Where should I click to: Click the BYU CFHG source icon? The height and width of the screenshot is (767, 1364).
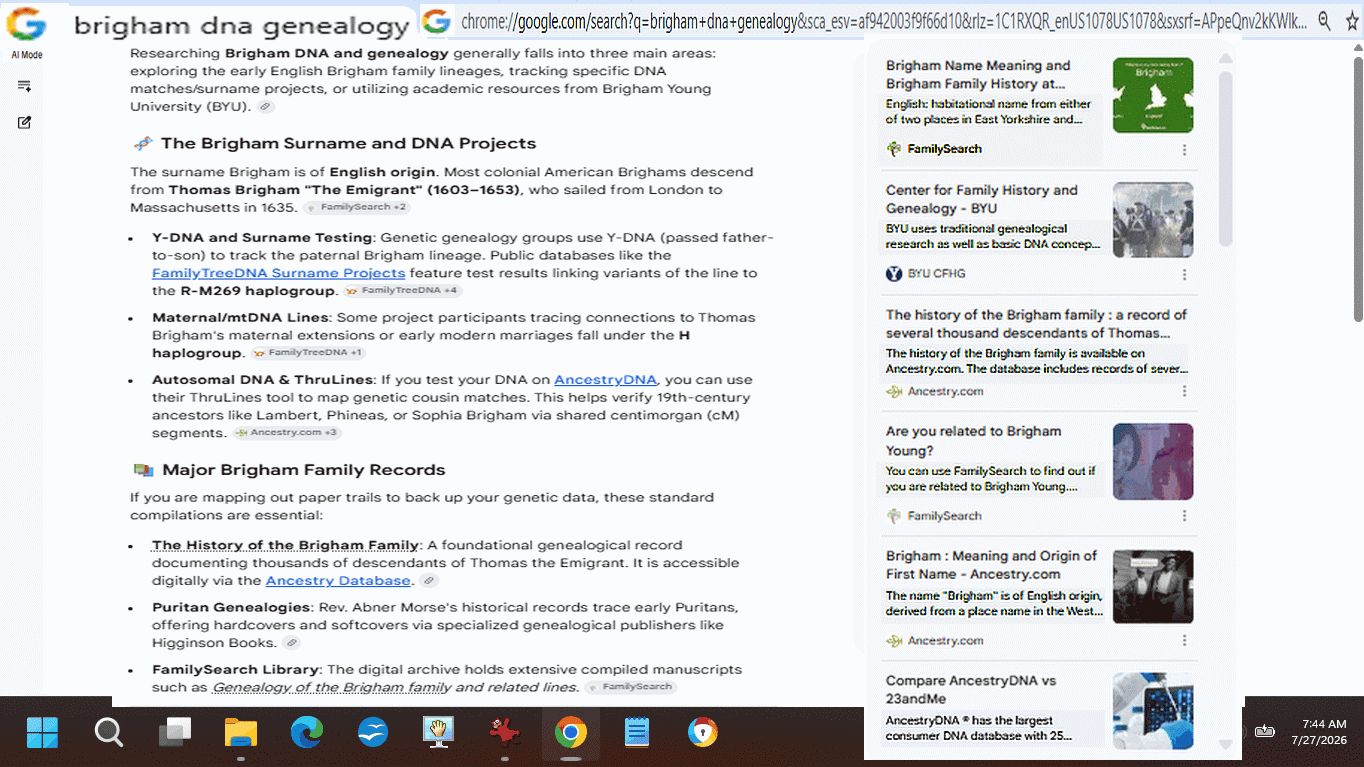[894, 274]
